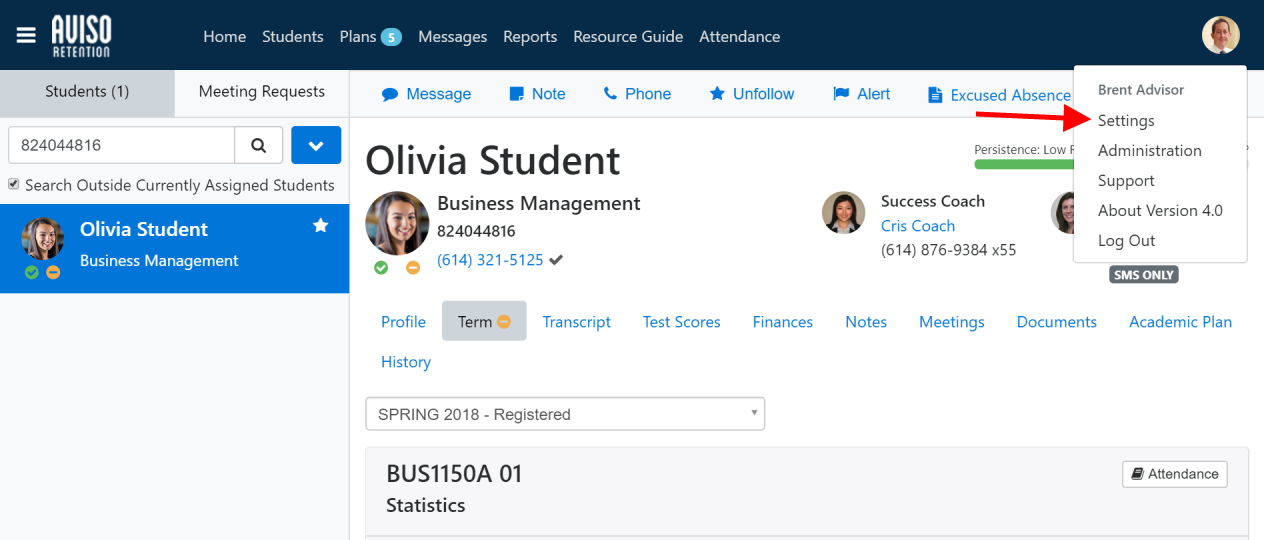The height and width of the screenshot is (540, 1264).
Task: Open the Term tab
Action: click(x=484, y=321)
